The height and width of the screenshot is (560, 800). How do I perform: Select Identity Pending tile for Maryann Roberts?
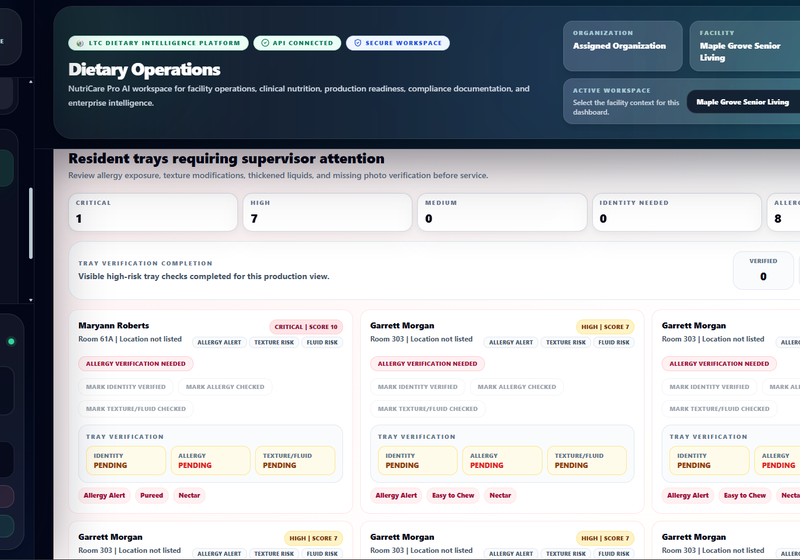tap(126, 461)
